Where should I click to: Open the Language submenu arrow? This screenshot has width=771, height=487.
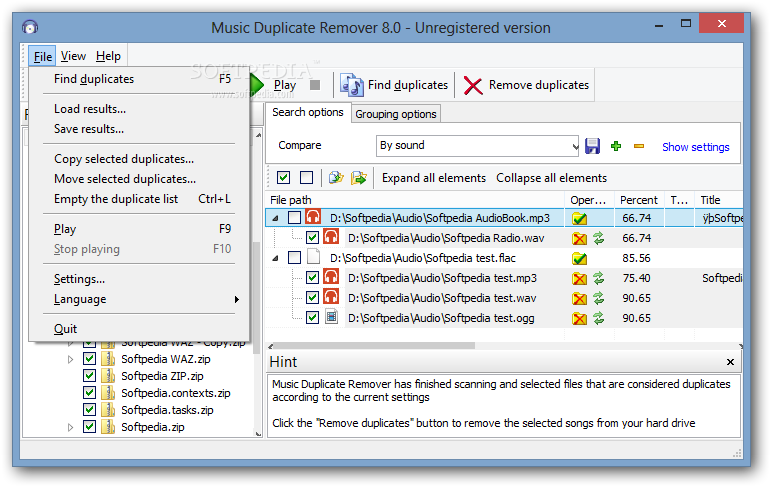click(237, 299)
